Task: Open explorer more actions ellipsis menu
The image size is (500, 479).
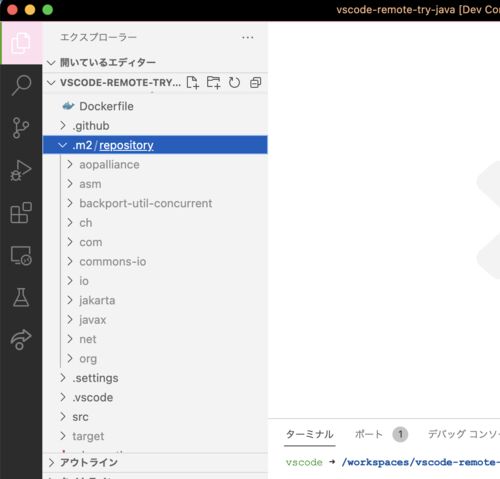Action: [x=248, y=37]
